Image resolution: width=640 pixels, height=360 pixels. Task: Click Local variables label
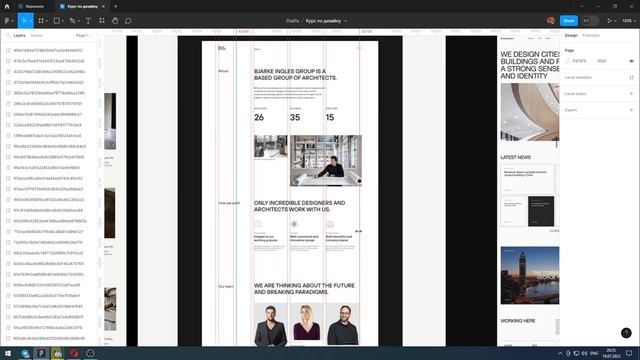tap(578, 77)
